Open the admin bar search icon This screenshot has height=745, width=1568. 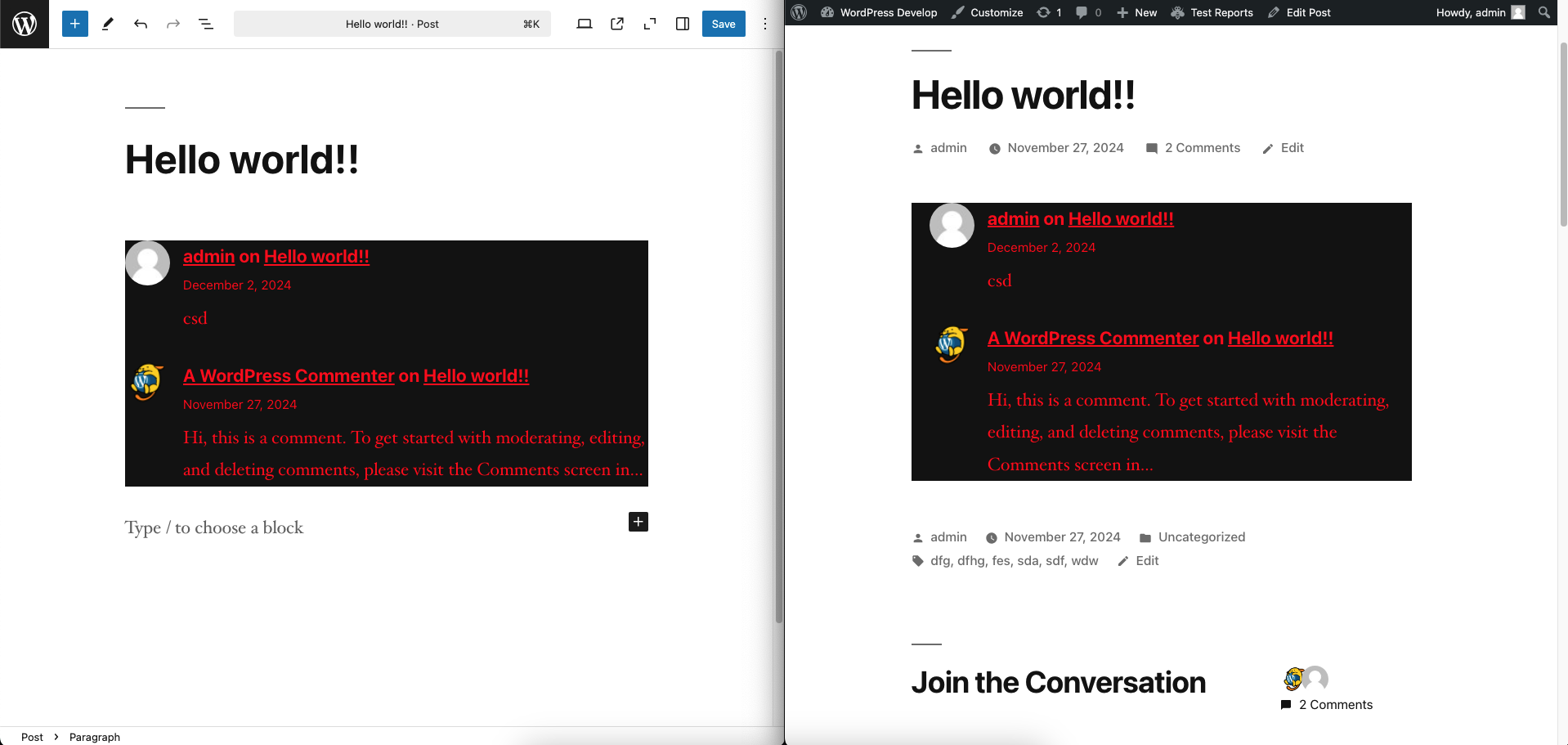coord(1543,12)
